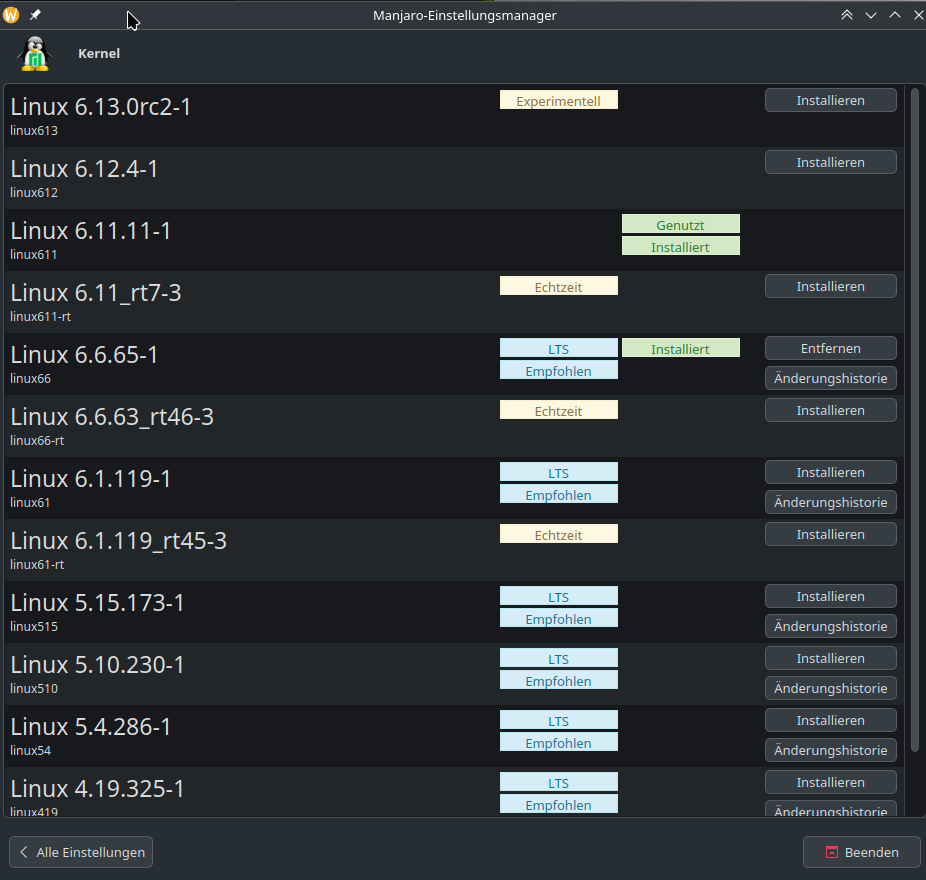This screenshot has height=880, width=926.
Task: Click the linux61-rt package name
Action: 37,565
